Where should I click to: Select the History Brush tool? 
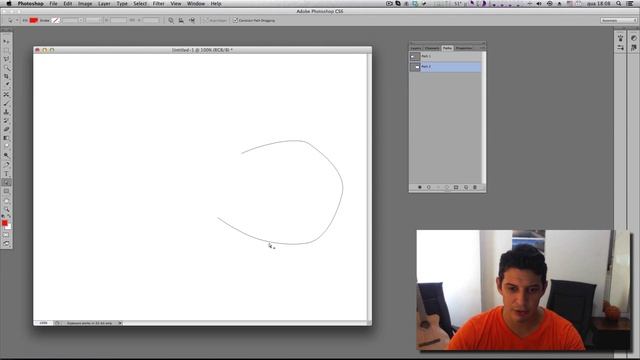[x=6, y=120]
